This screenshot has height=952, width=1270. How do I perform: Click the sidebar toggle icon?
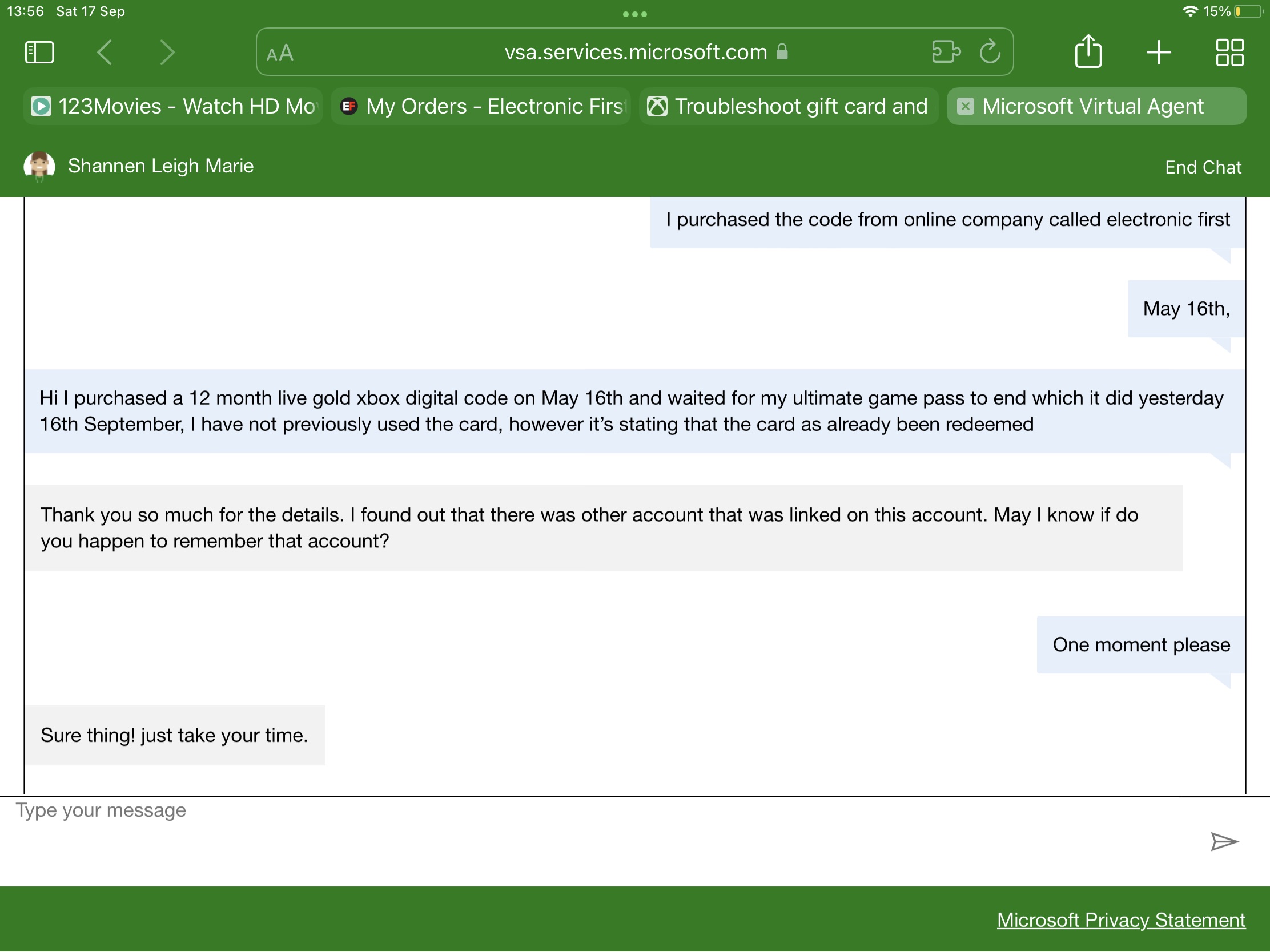tap(39, 52)
